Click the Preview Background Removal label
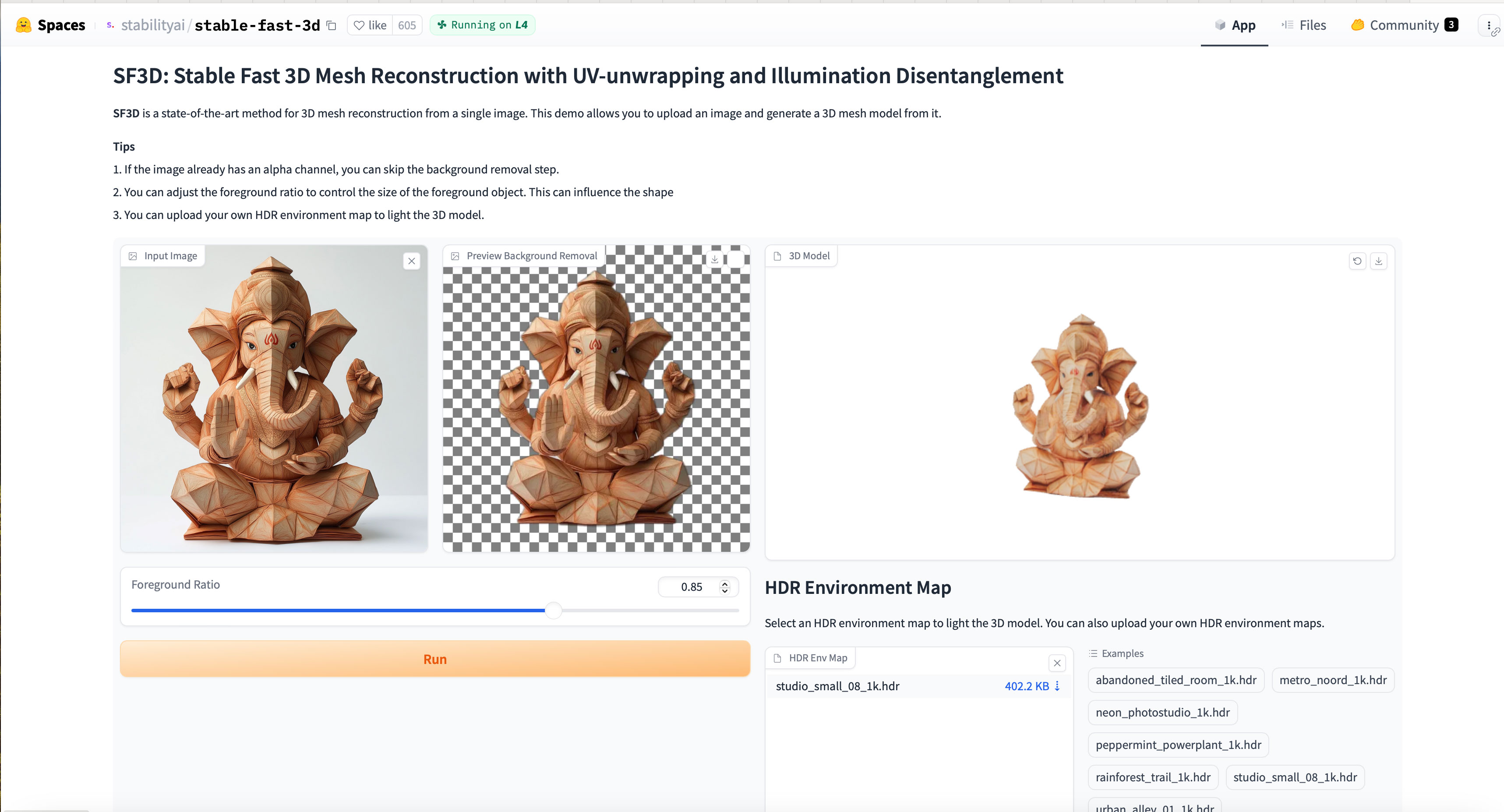1504x812 pixels. click(532, 256)
